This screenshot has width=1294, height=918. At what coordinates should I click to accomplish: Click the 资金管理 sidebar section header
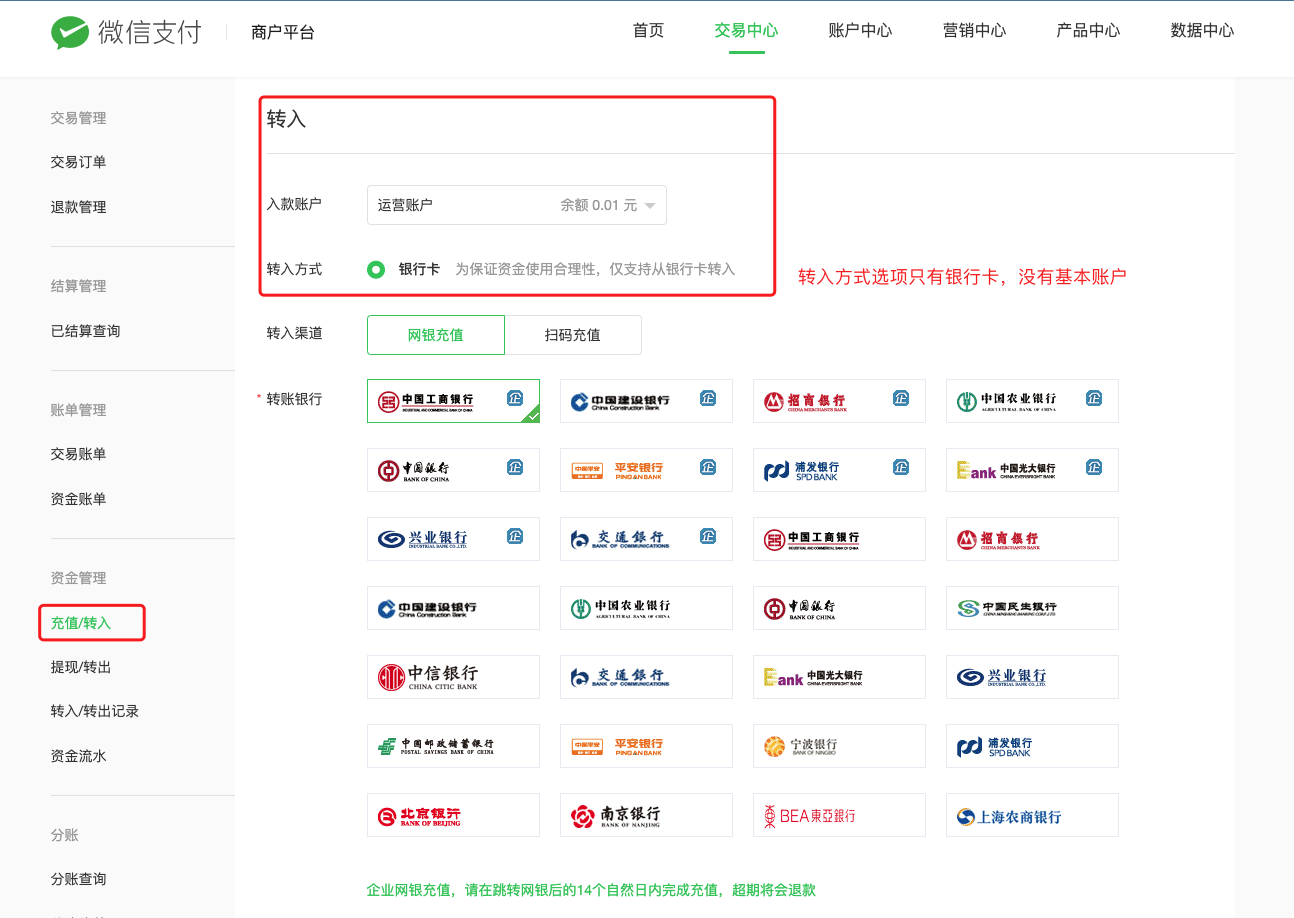click(79, 578)
